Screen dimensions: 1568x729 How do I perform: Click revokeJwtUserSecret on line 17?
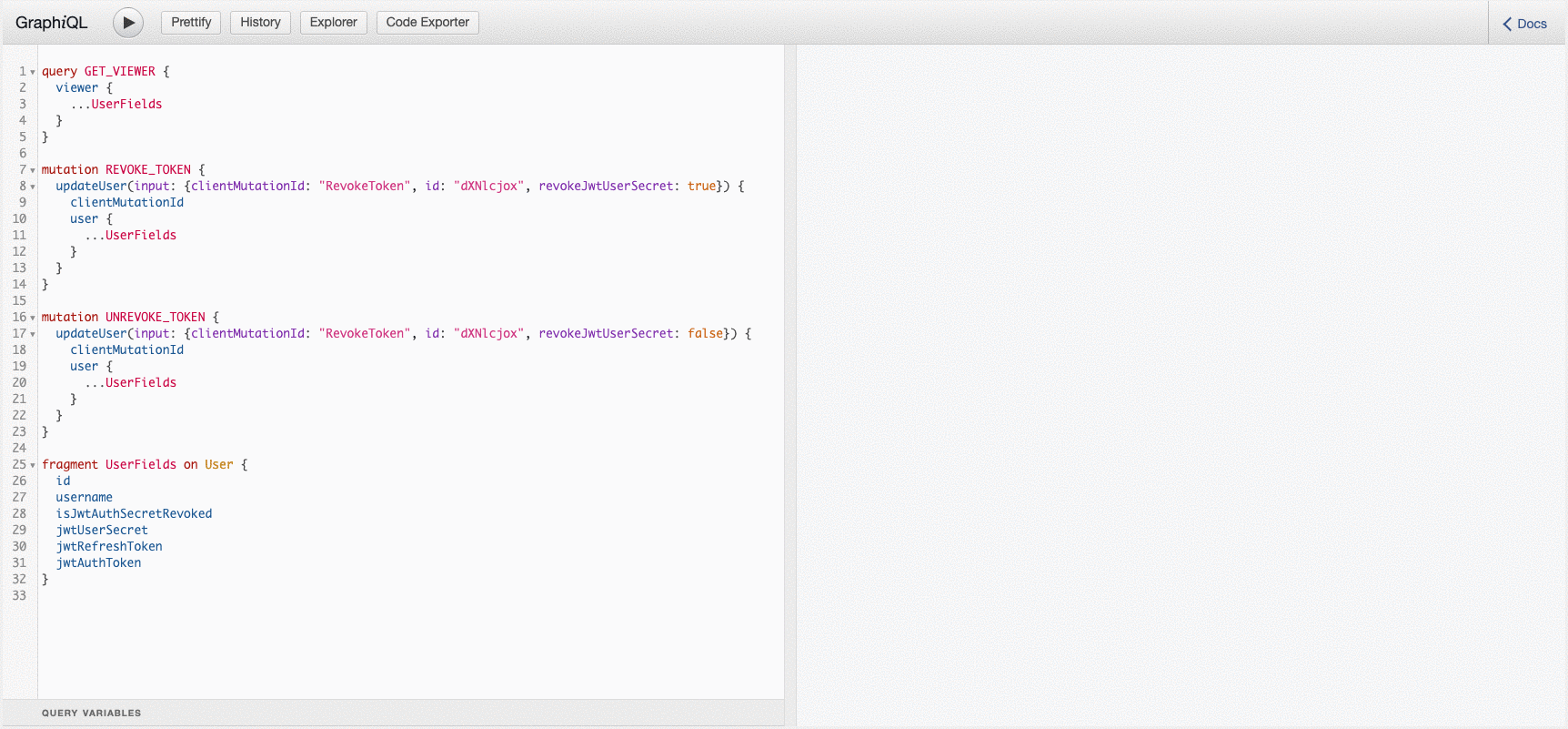(606, 333)
